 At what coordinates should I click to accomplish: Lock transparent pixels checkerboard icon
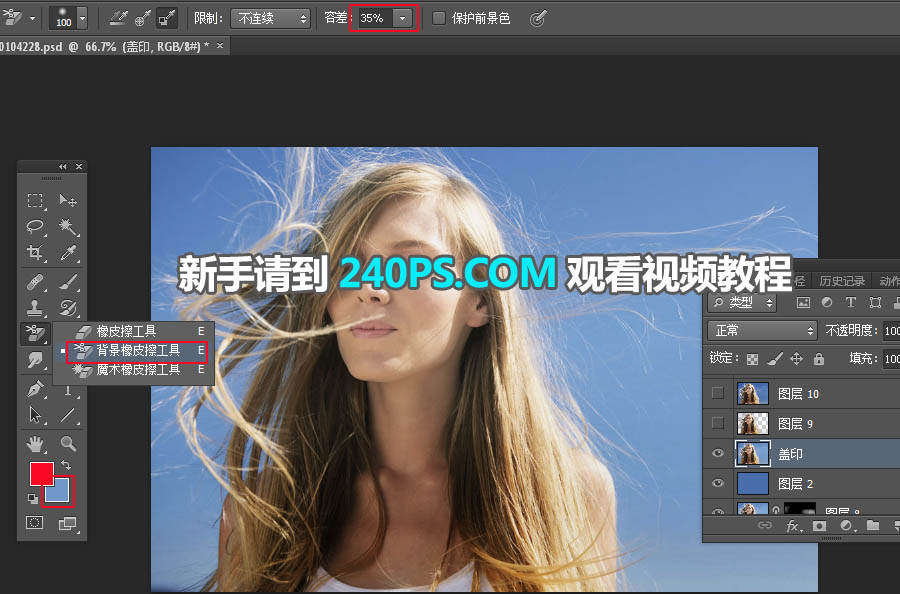[752, 359]
